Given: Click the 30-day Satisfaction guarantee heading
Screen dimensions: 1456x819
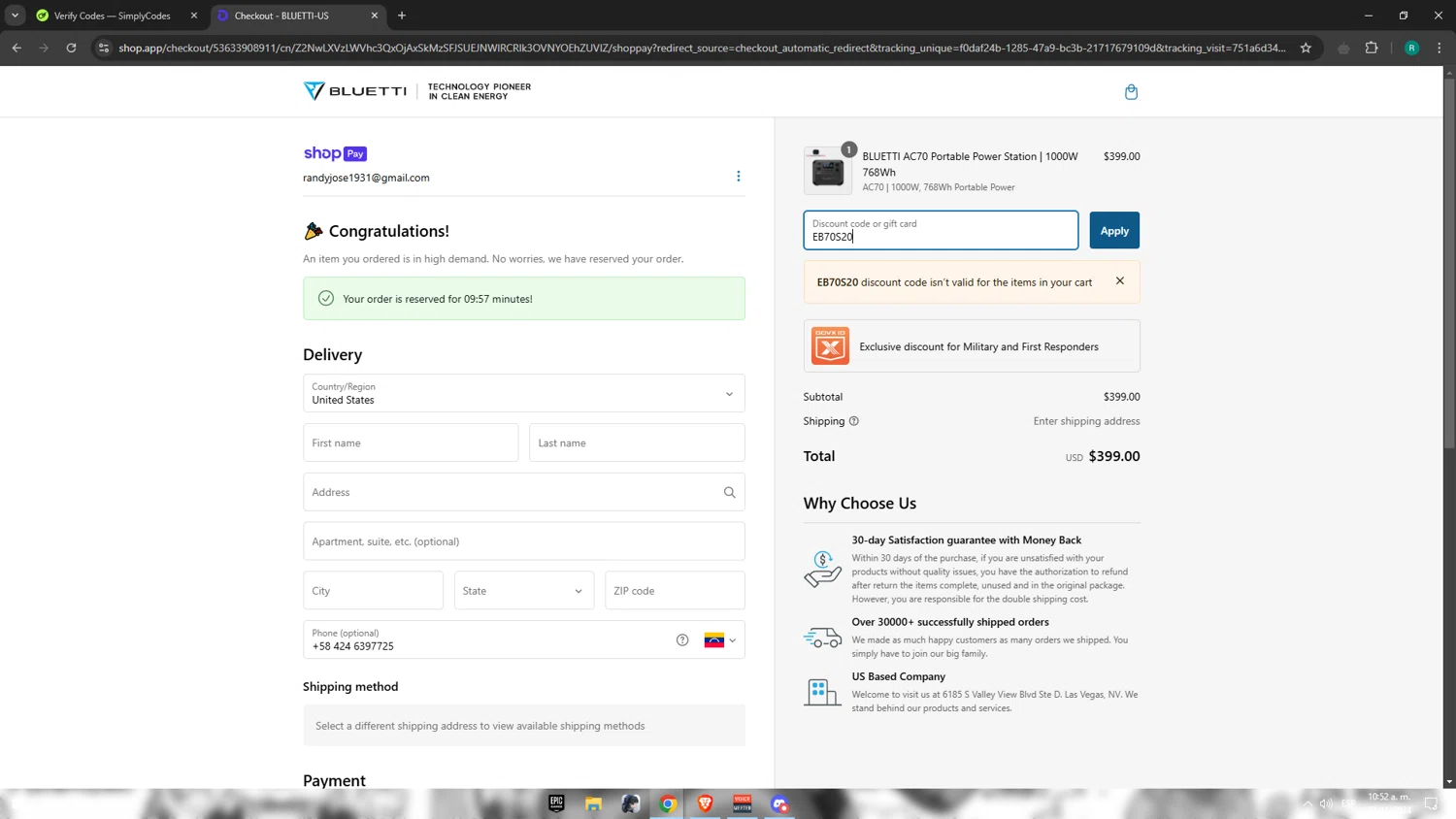Looking at the screenshot, I should pos(967,541).
